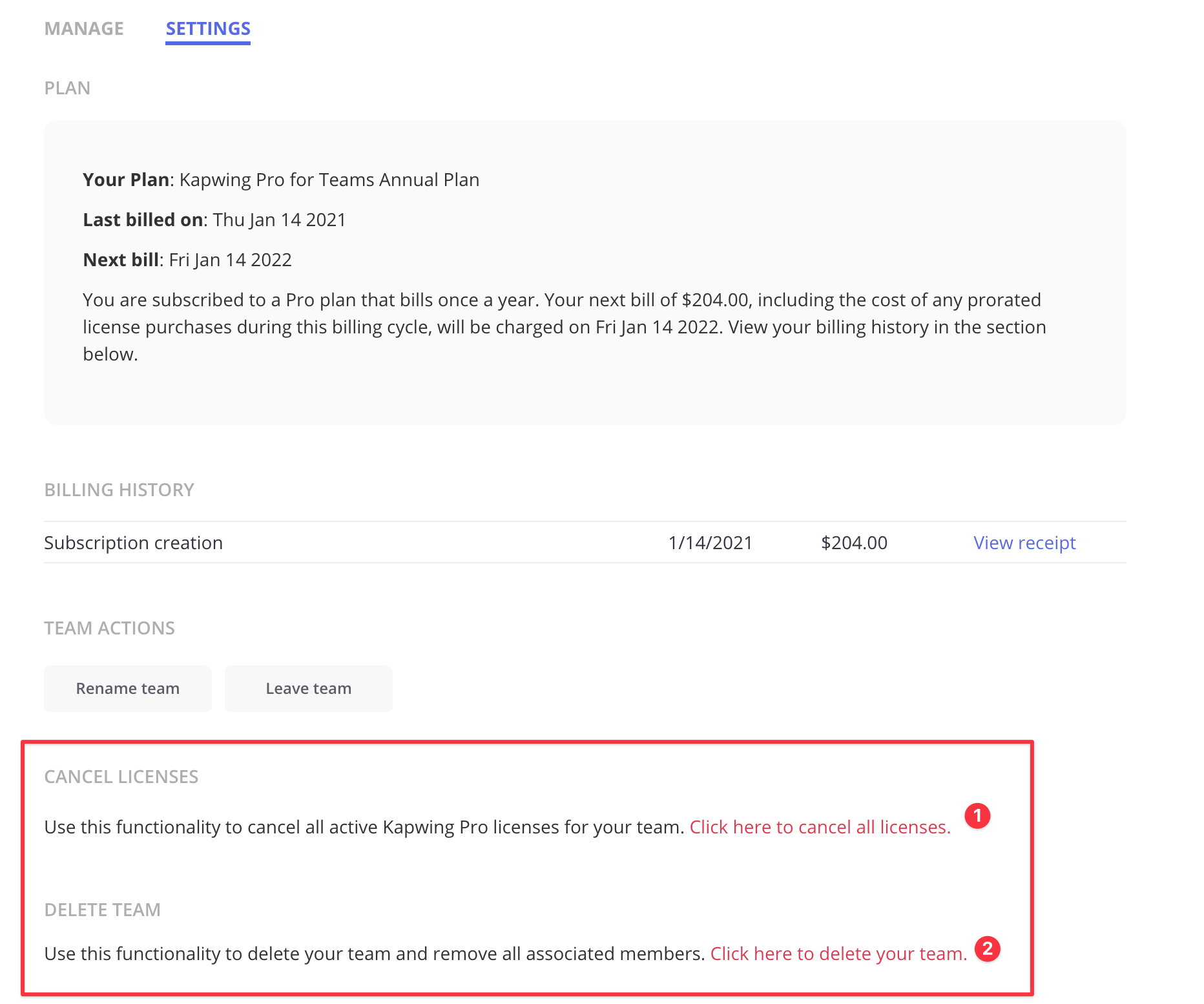Viewport: 1204px width, 1004px height.
Task: Click the BILLING HISTORY heading
Action: pos(119,490)
